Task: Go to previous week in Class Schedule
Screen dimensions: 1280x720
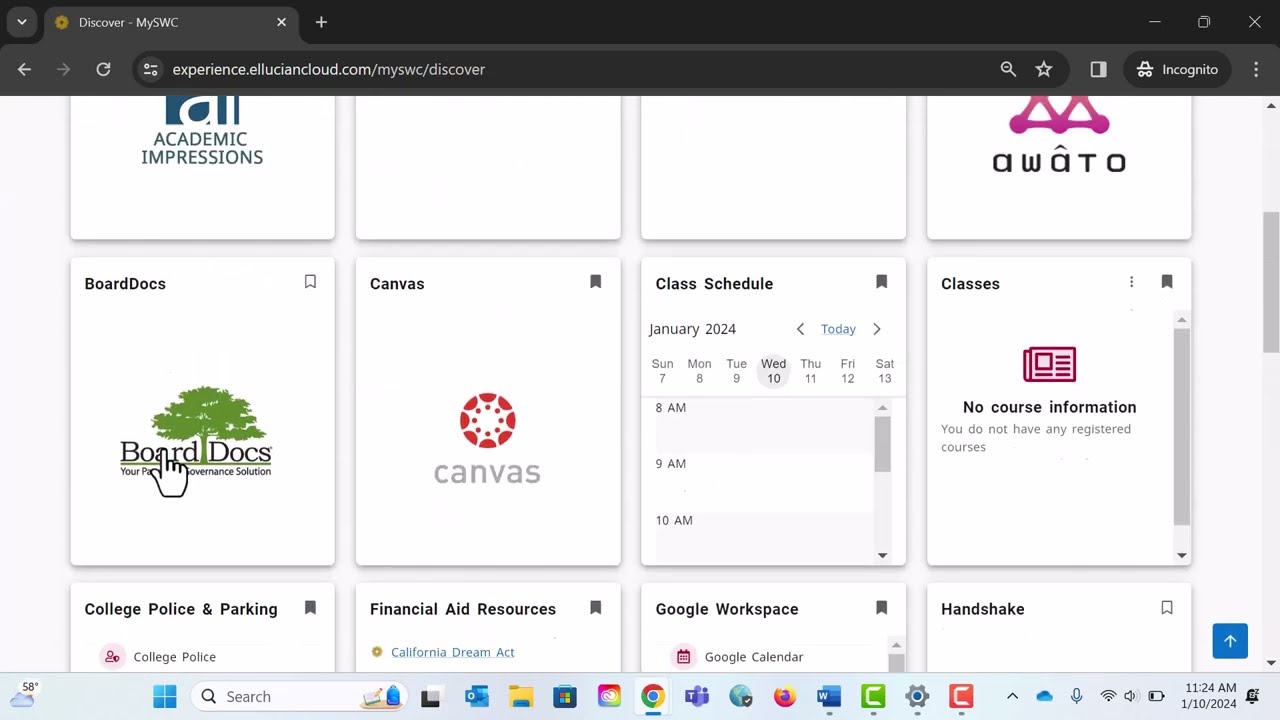Action: pos(800,329)
